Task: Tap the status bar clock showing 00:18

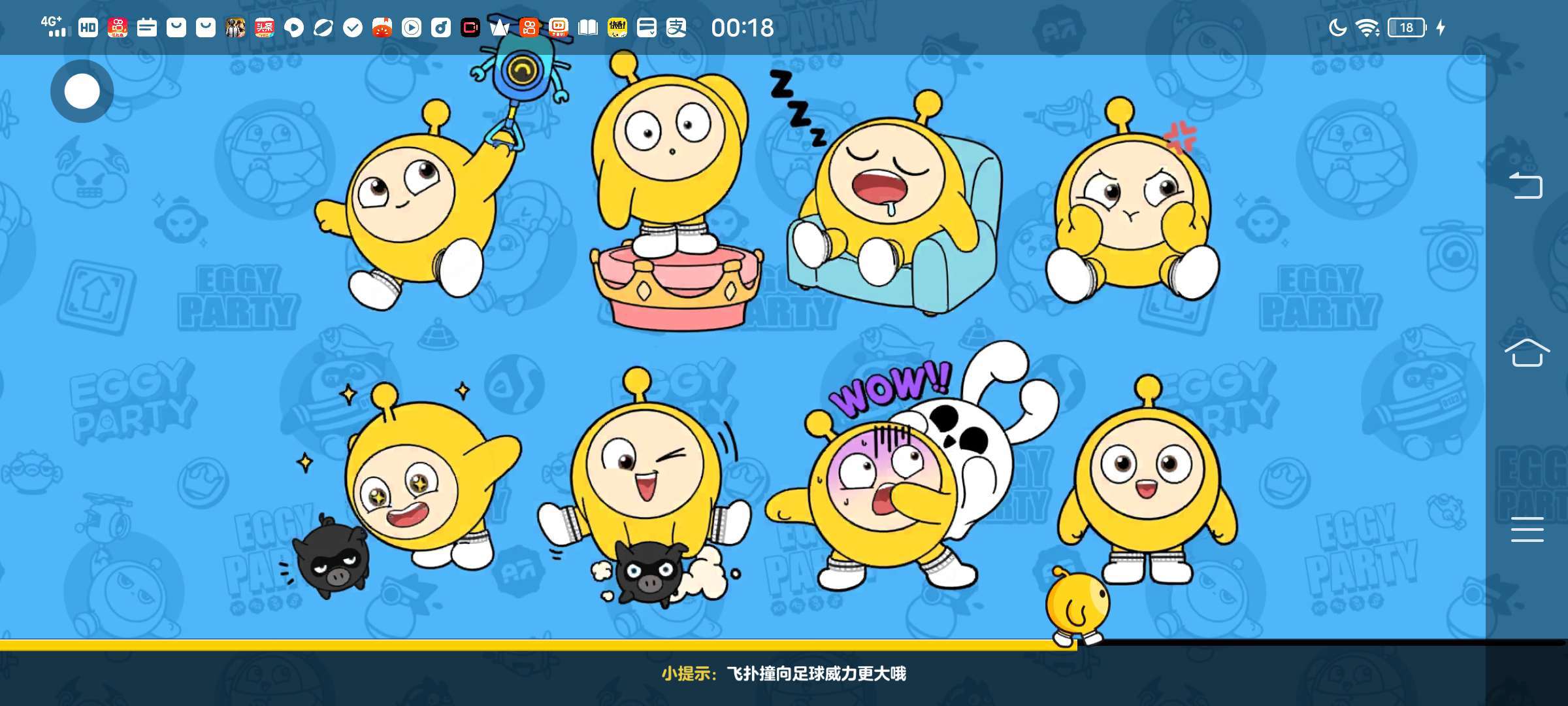Action: [742, 27]
